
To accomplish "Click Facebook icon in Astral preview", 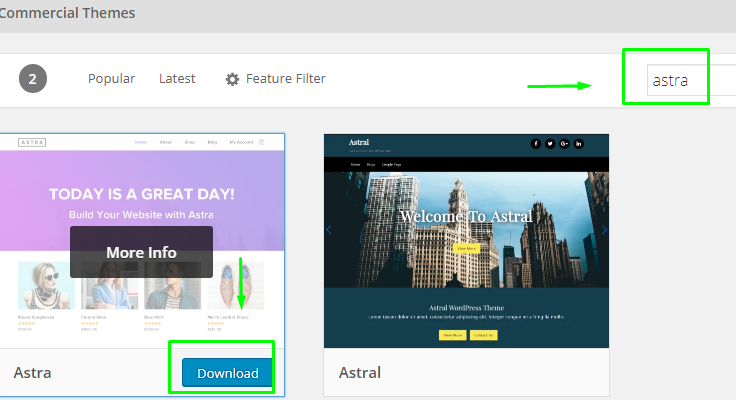I will click(x=536, y=144).
